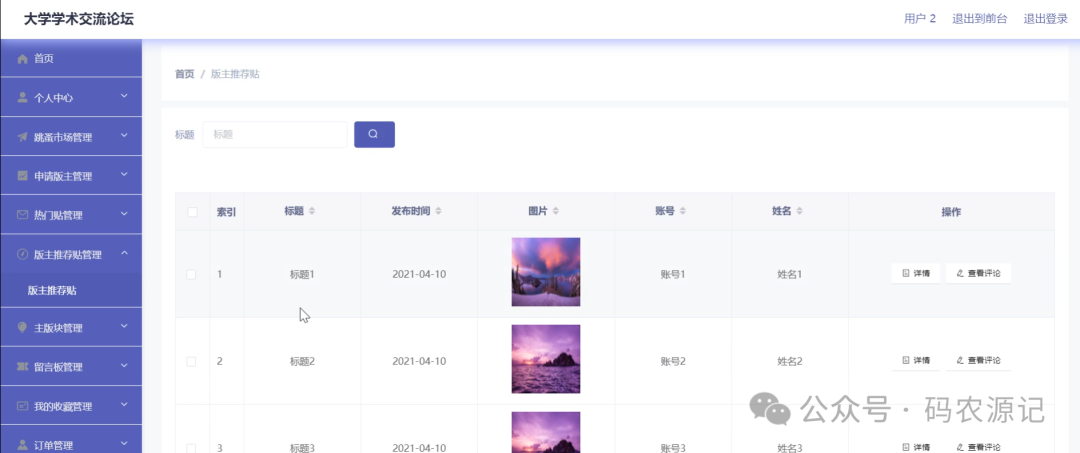The height and width of the screenshot is (453, 1080).
Task: Click the 2021-04-10 date in row 标题2
Action: 419,361
